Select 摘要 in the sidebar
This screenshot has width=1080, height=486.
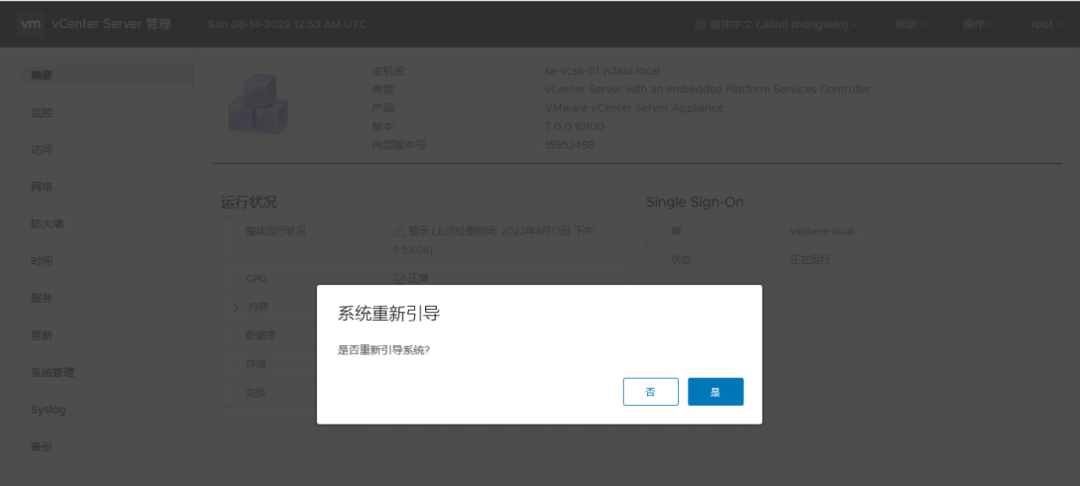click(x=107, y=76)
